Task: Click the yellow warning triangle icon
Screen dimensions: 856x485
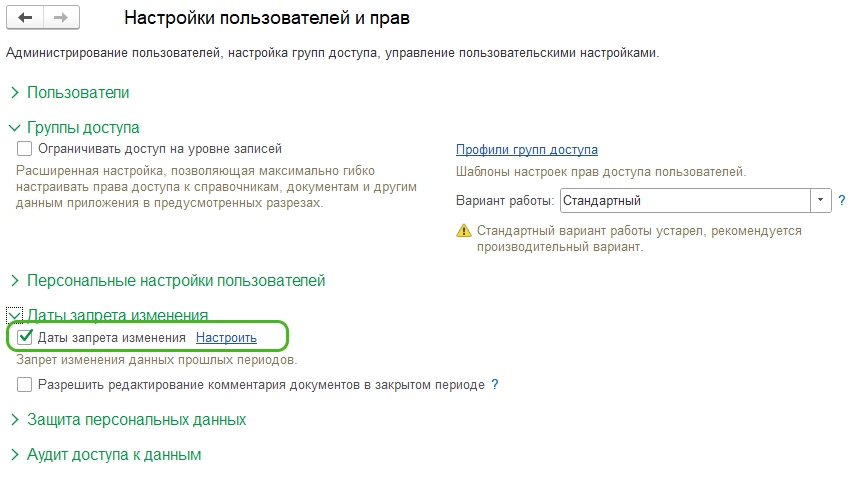Action: [463, 230]
